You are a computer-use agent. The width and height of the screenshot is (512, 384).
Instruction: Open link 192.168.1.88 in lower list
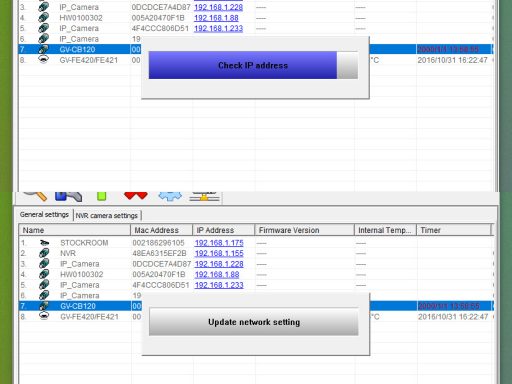coord(217,275)
